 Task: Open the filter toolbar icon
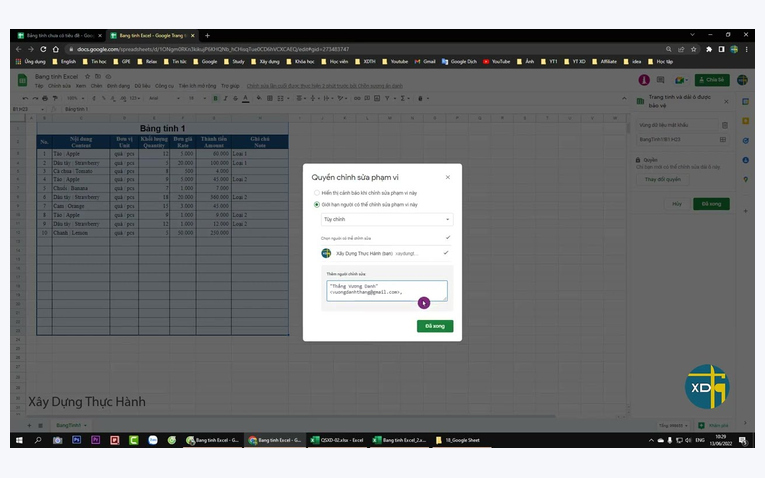click(x=388, y=99)
